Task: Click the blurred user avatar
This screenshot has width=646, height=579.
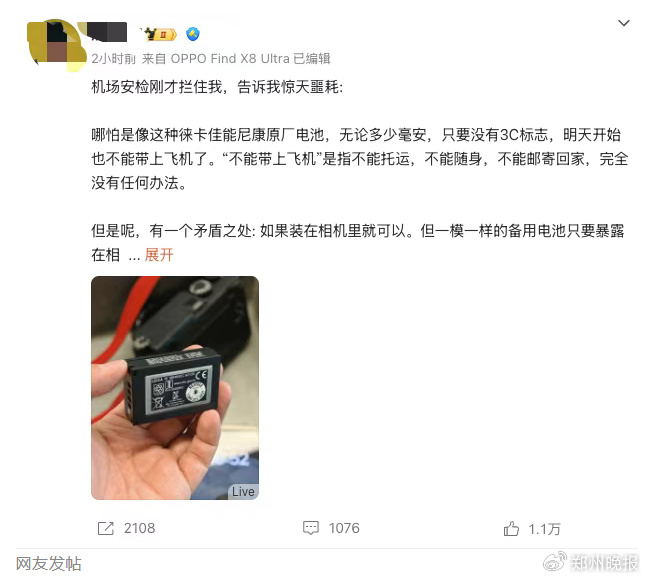Action: tap(56, 45)
